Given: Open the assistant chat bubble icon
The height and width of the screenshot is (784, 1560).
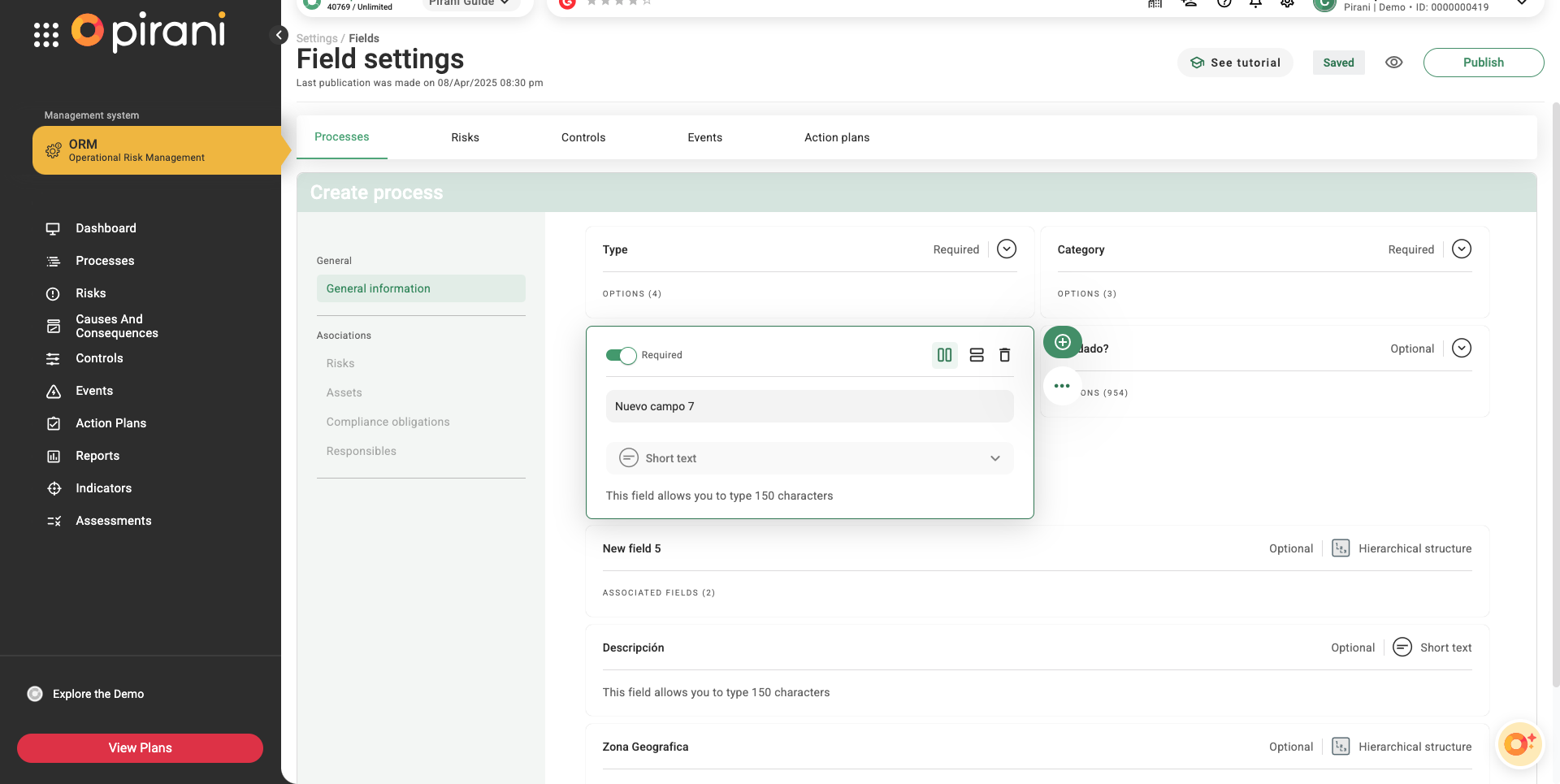Looking at the screenshot, I should [x=1518, y=743].
